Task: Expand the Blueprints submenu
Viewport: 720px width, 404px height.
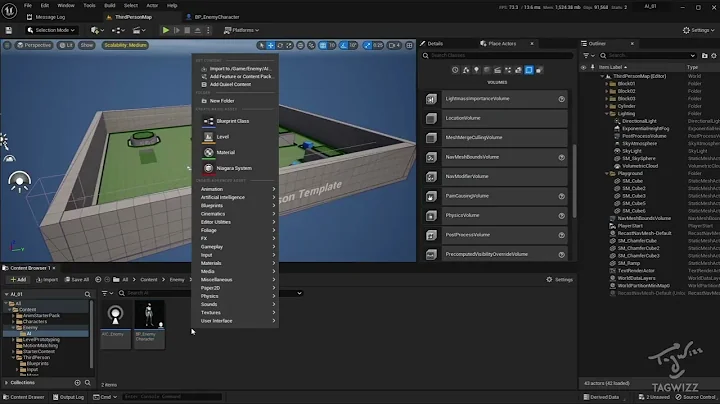Action: click(236, 206)
